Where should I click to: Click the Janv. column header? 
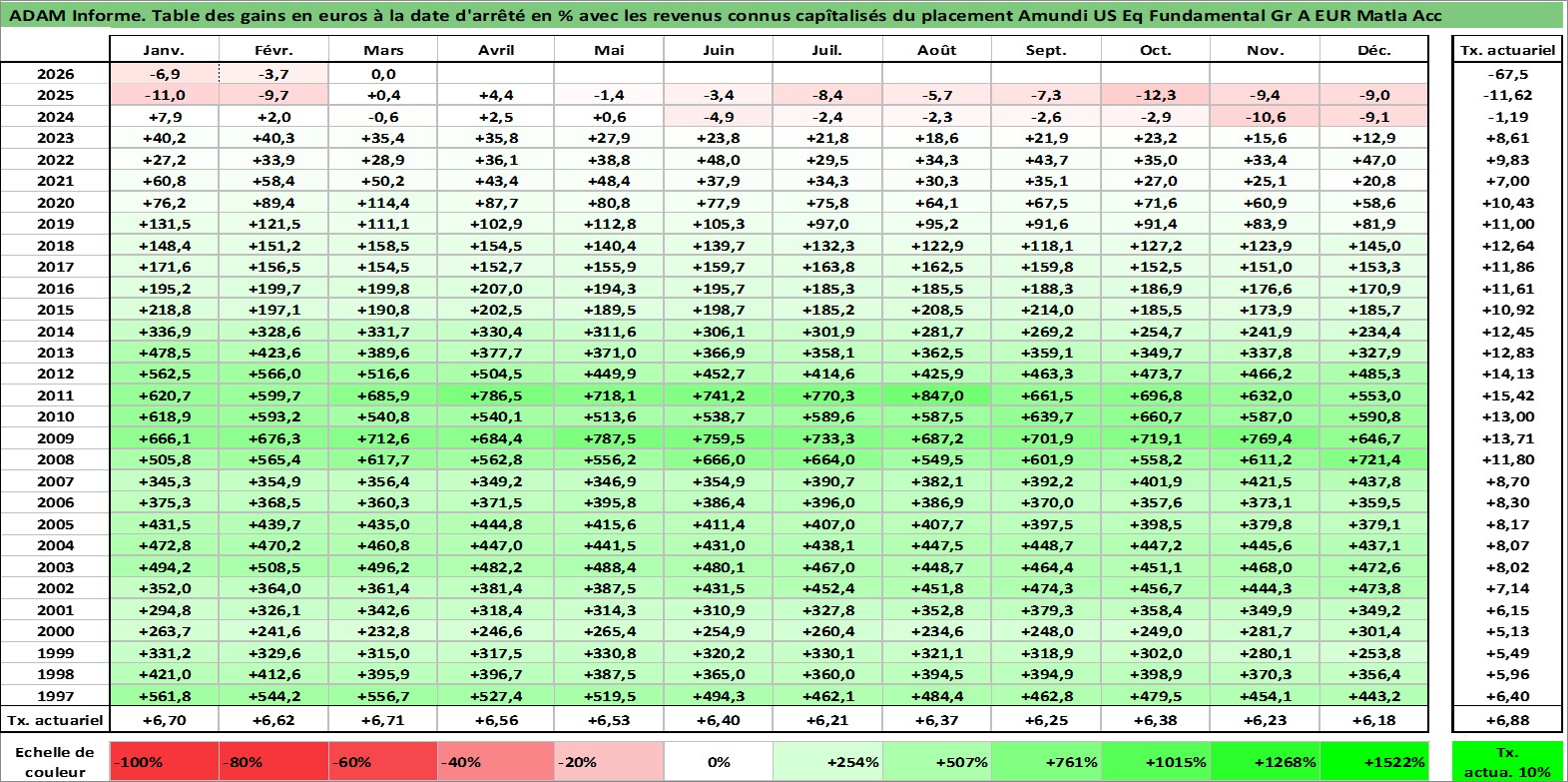[x=164, y=50]
